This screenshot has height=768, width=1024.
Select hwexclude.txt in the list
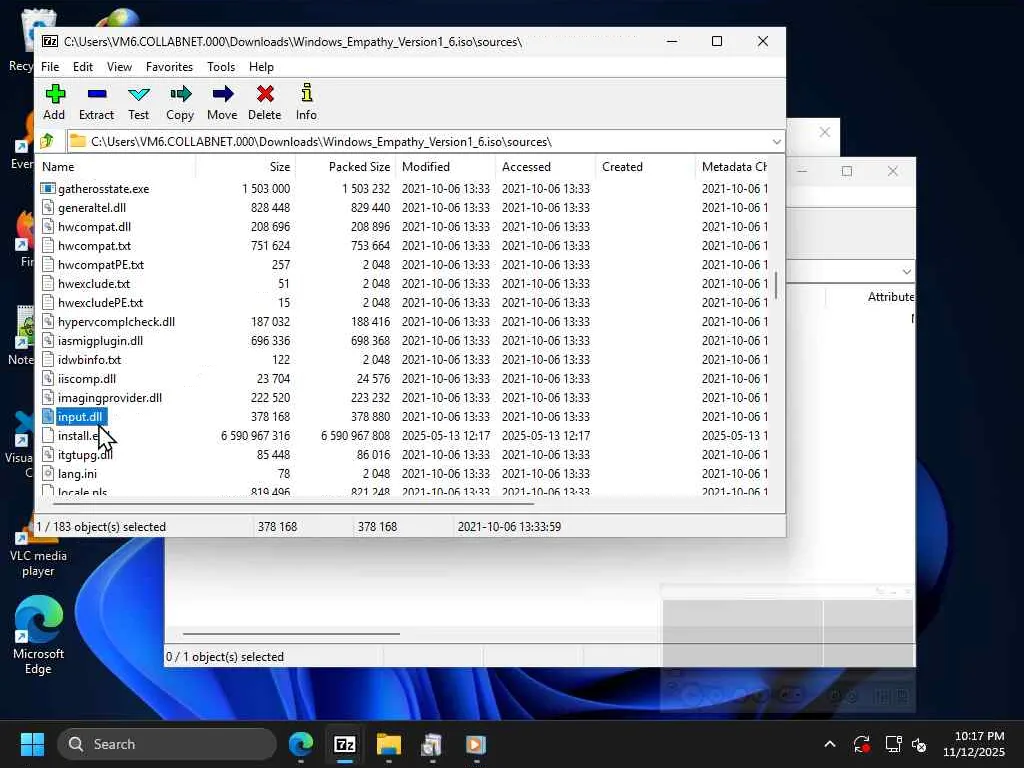[93, 283]
